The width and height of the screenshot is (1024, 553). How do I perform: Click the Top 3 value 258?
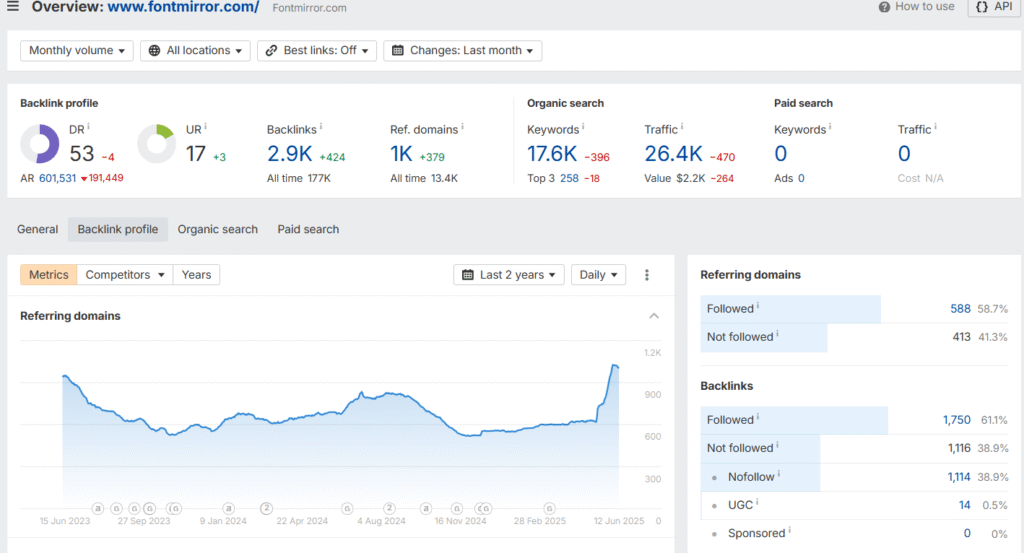pos(569,178)
